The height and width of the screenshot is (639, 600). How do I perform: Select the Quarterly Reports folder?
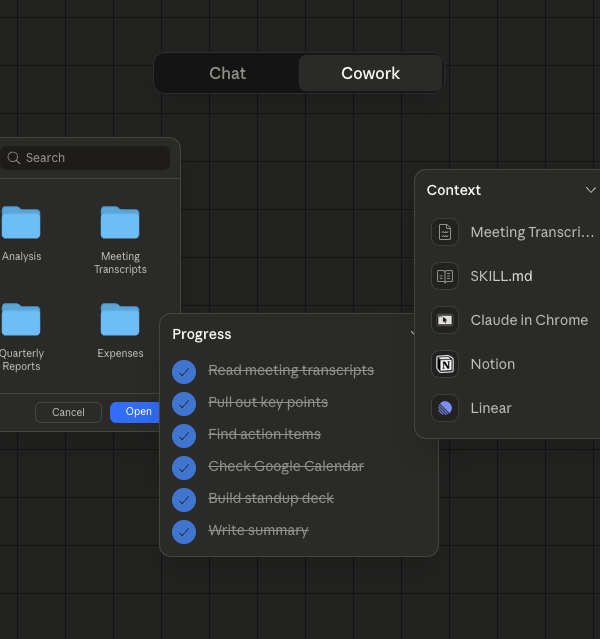(21, 320)
